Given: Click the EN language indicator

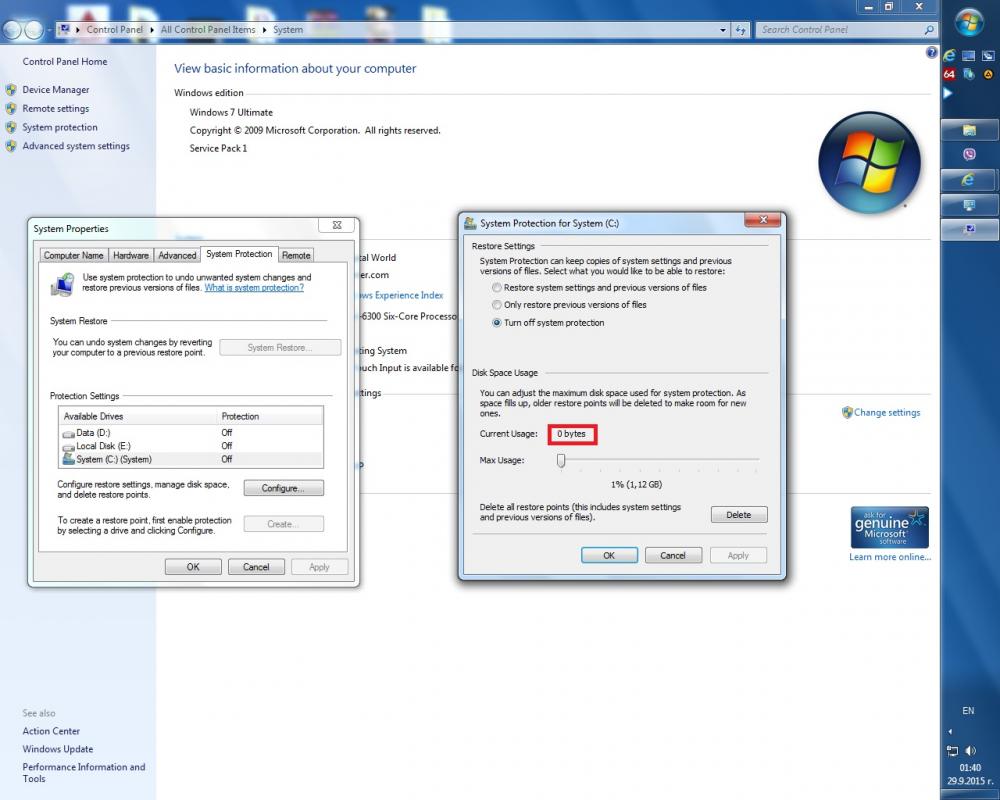Looking at the screenshot, I should [968, 711].
